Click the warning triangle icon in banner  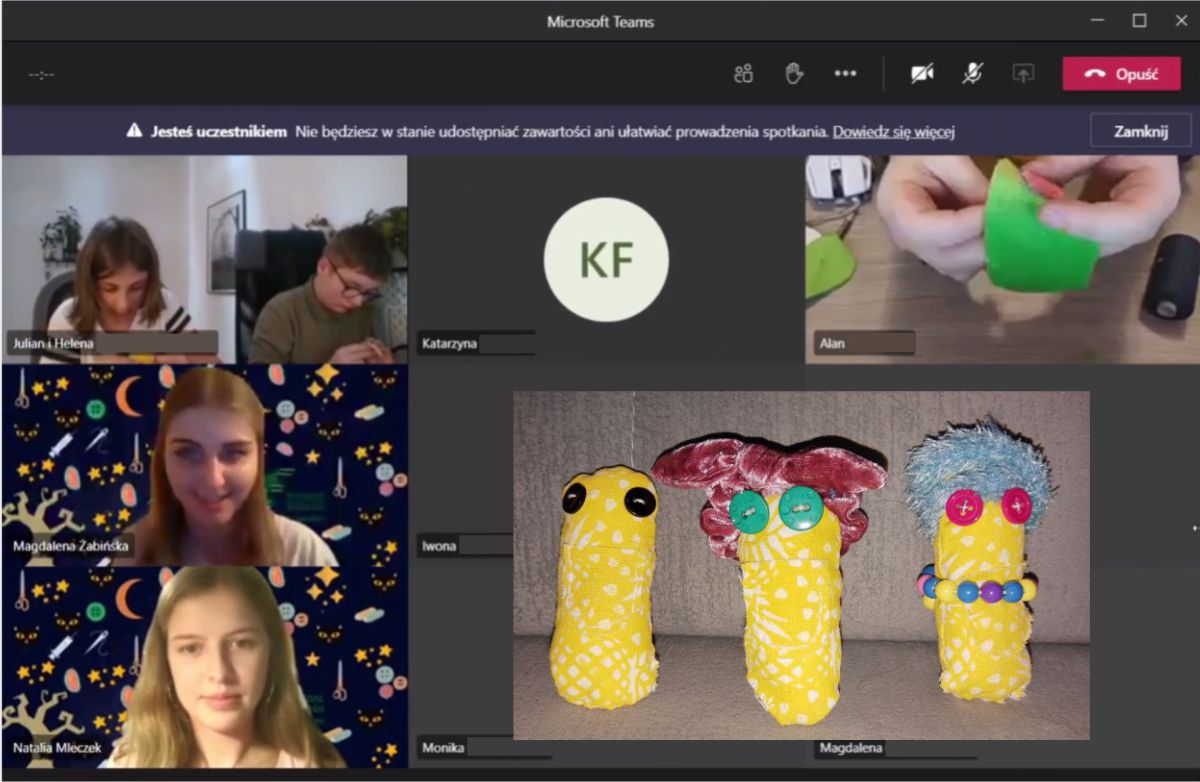click(134, 131)
